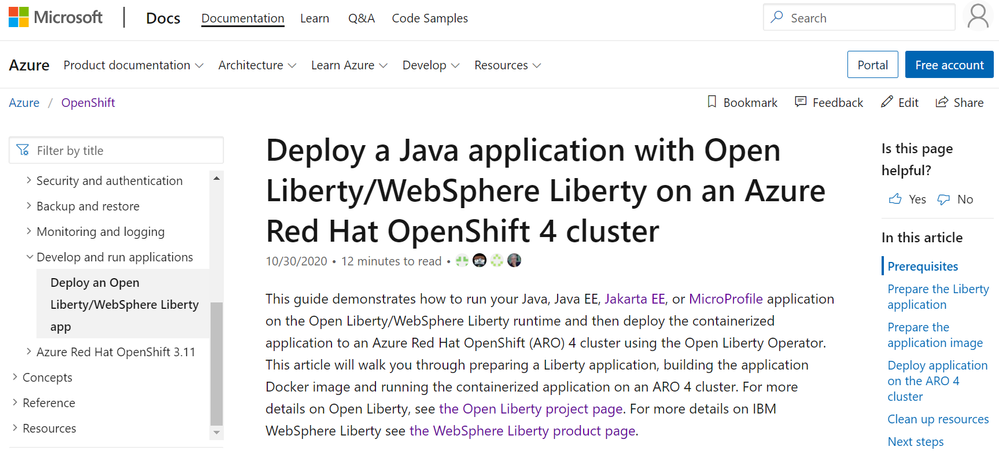Click the sidebar scroll up arrow

[217, 179]
